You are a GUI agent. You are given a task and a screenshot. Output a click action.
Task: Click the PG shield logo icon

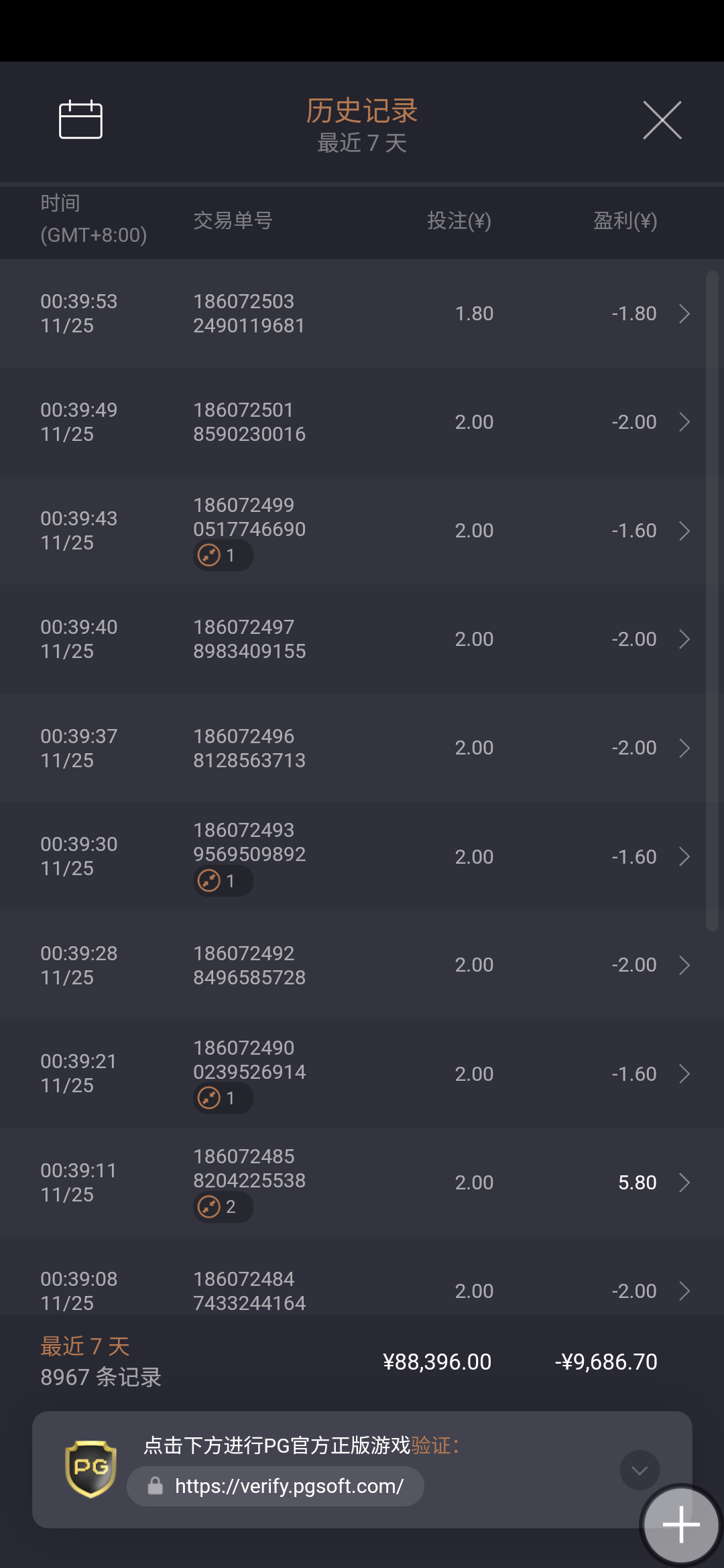pos(90,1469)
